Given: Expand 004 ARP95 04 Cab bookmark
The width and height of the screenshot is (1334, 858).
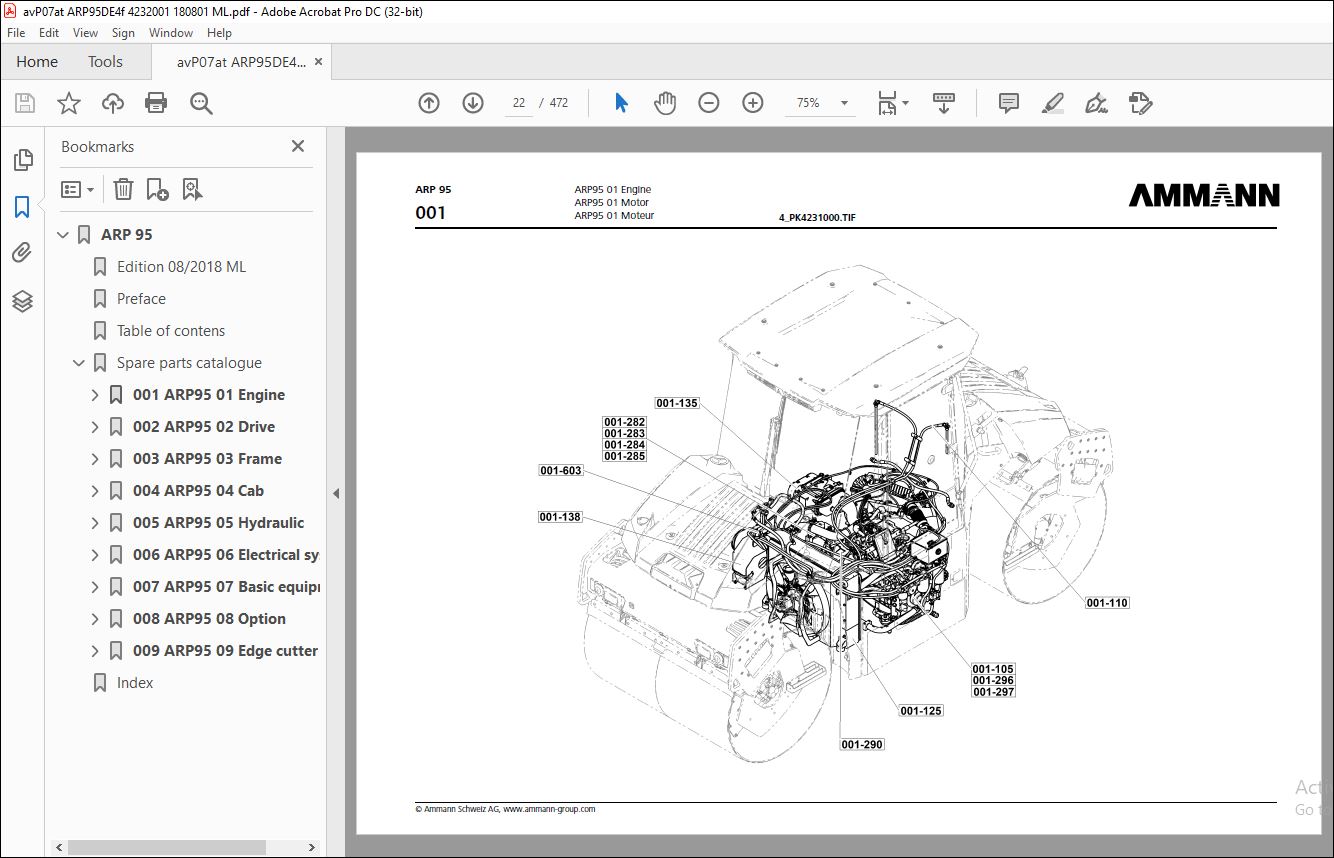Looking at the screenshot, I should pos(95,491).
